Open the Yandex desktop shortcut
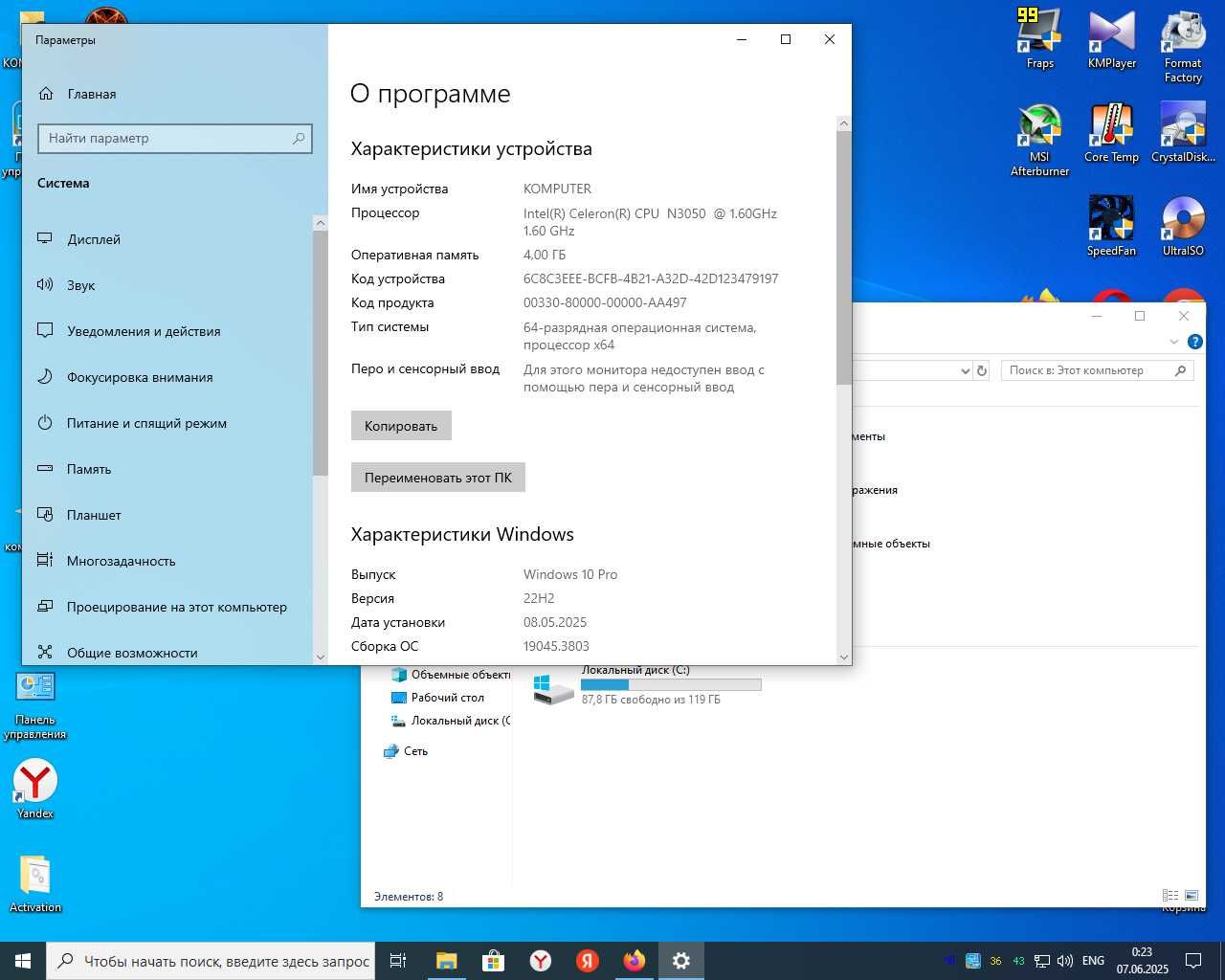The height and width of the screenshot is (980, 1225). [35, 789]
